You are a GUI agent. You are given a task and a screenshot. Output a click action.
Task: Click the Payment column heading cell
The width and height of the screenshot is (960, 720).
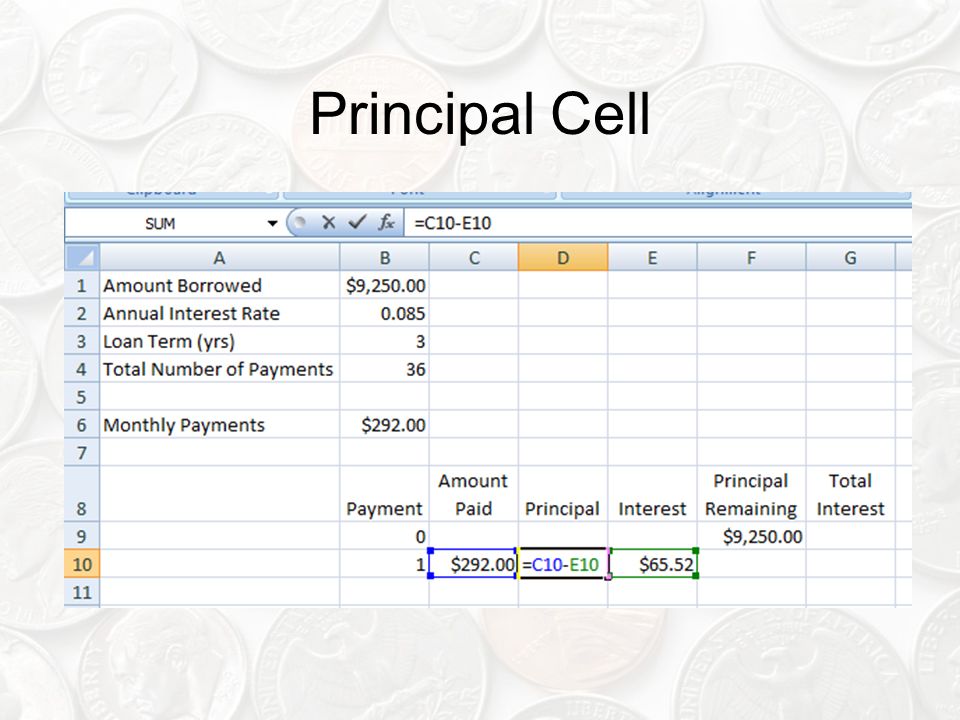pyautogui.click(x=384, y=494)
